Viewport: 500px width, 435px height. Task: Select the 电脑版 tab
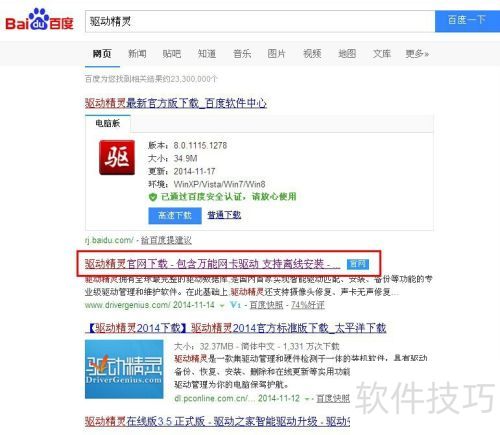click(x=108, y=123)
